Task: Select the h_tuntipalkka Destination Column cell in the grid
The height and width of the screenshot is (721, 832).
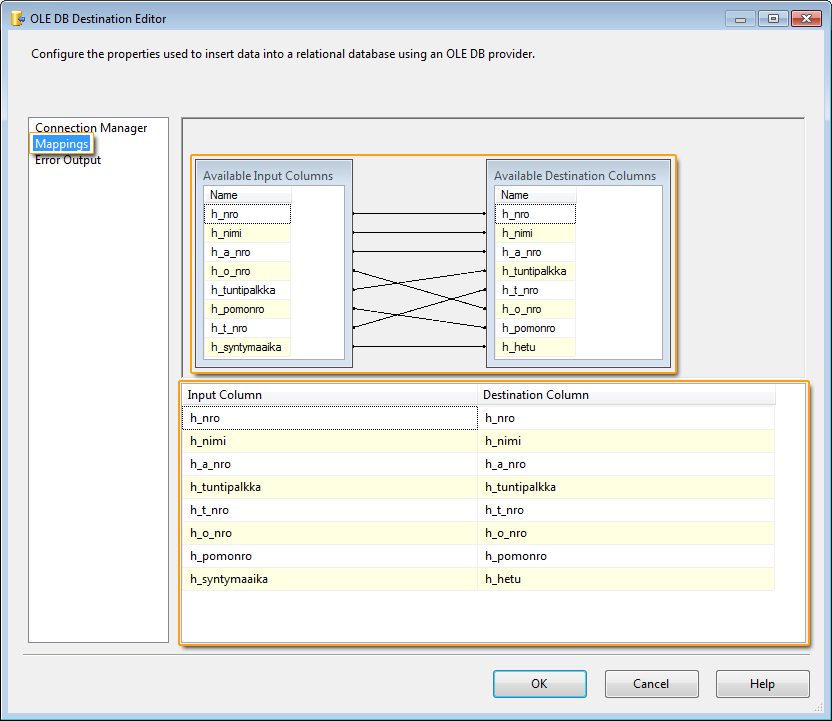Action: click(x=626, y=487)
